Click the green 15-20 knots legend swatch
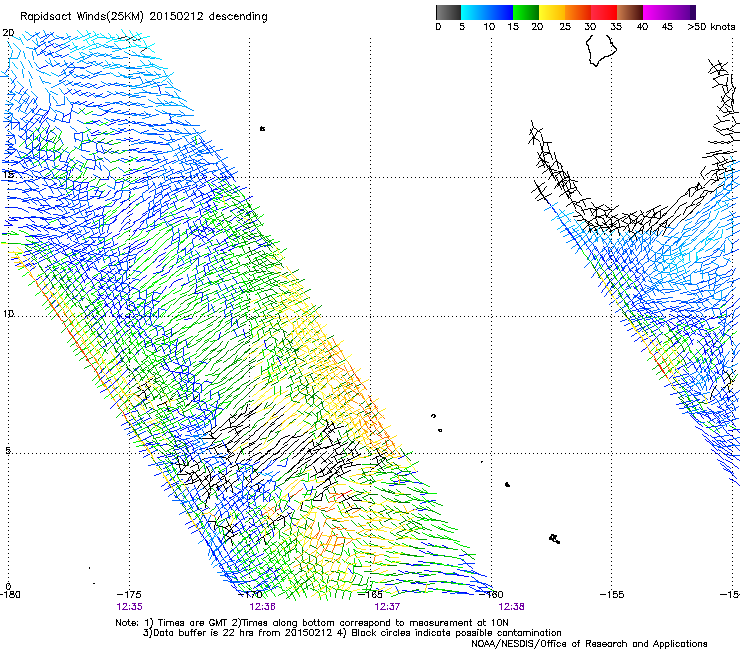 (x=526, y=12)
